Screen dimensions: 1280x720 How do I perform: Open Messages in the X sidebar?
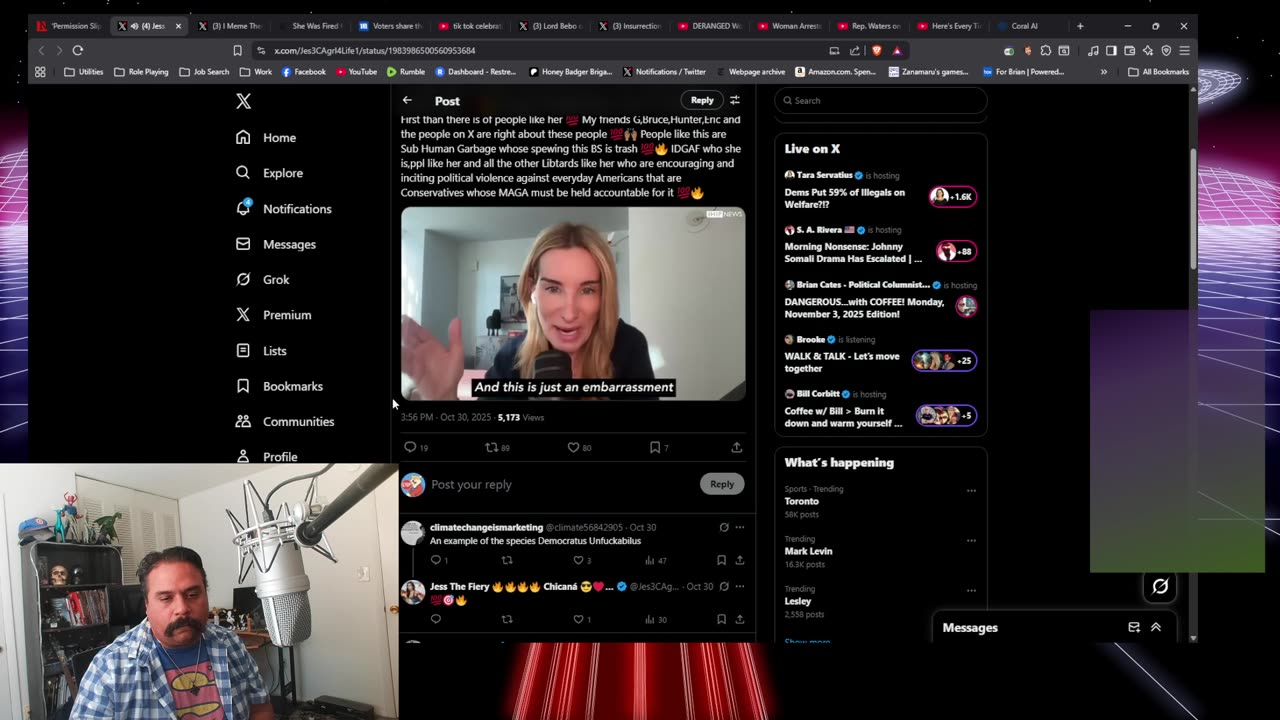point(276,244)
